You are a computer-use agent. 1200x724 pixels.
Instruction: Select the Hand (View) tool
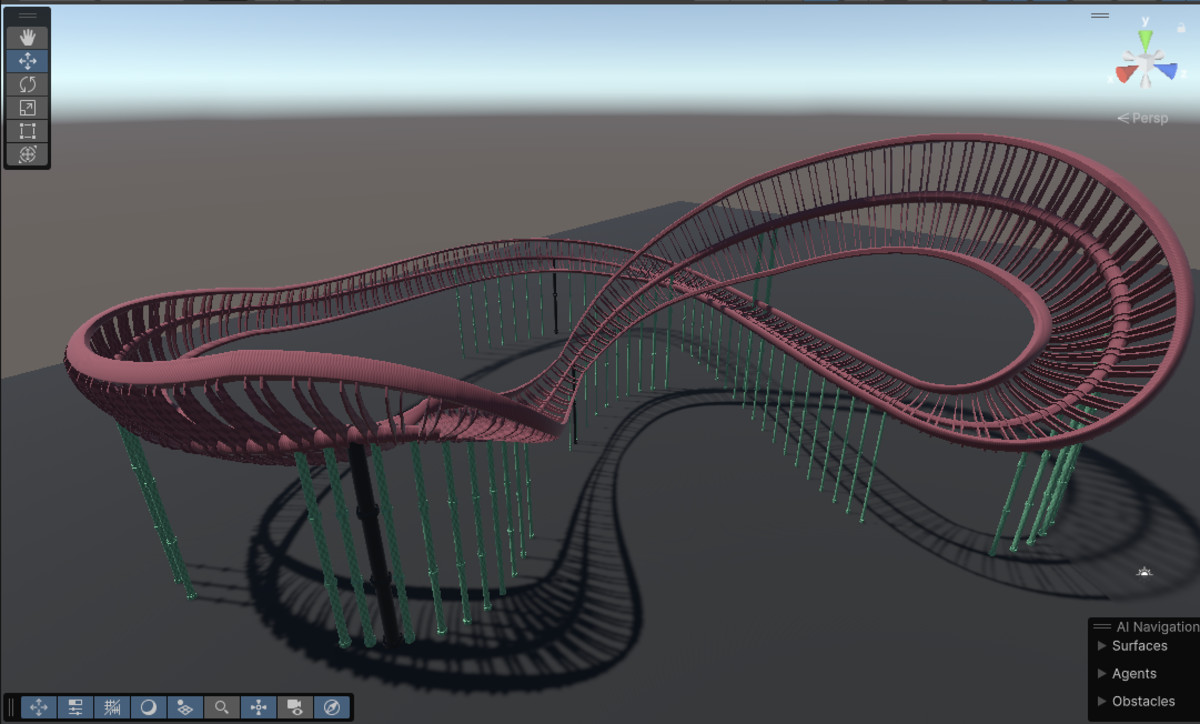pyautogui.click(x=27, y=37)
